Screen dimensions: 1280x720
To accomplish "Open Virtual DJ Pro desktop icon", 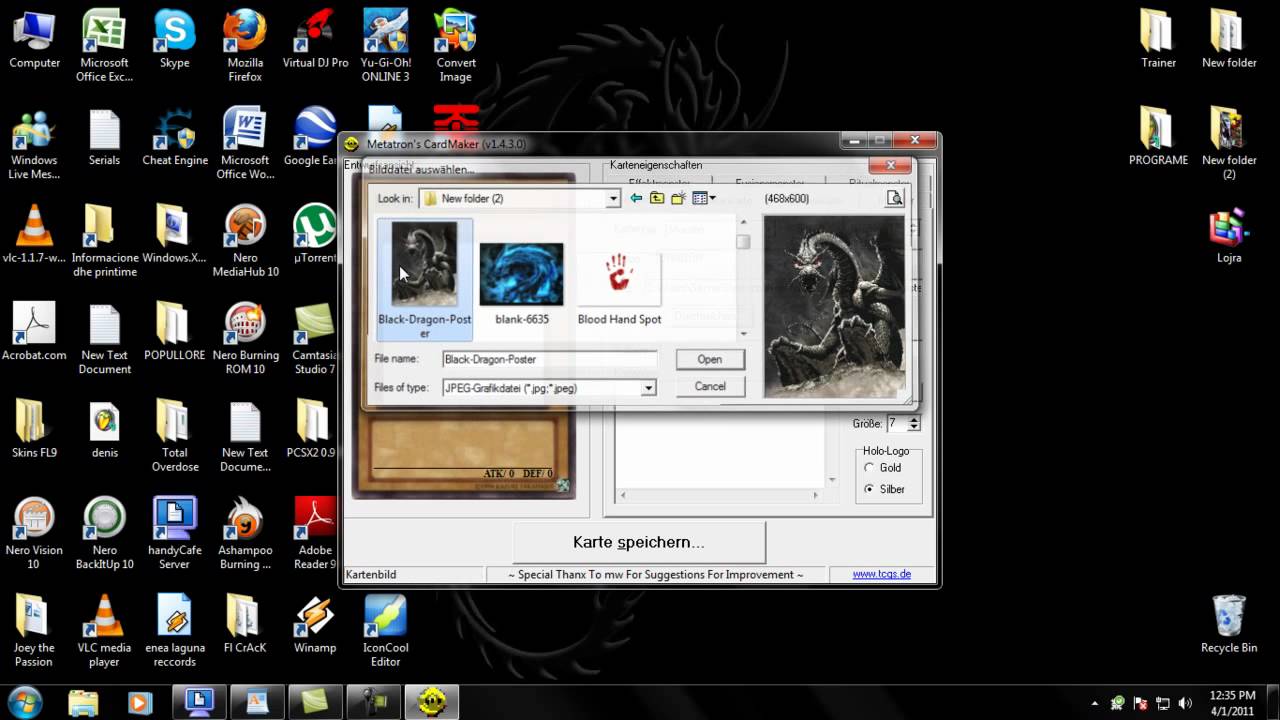I will 315,40.
